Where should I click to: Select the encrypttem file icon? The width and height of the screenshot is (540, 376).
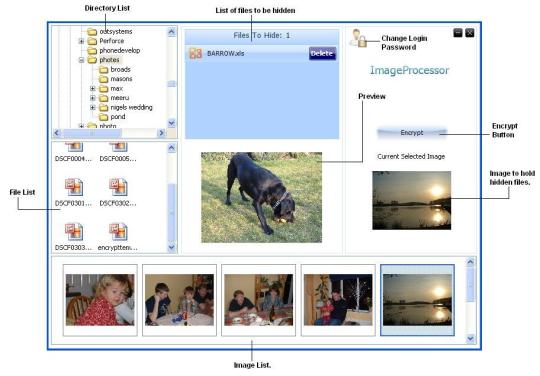[118, 232]
